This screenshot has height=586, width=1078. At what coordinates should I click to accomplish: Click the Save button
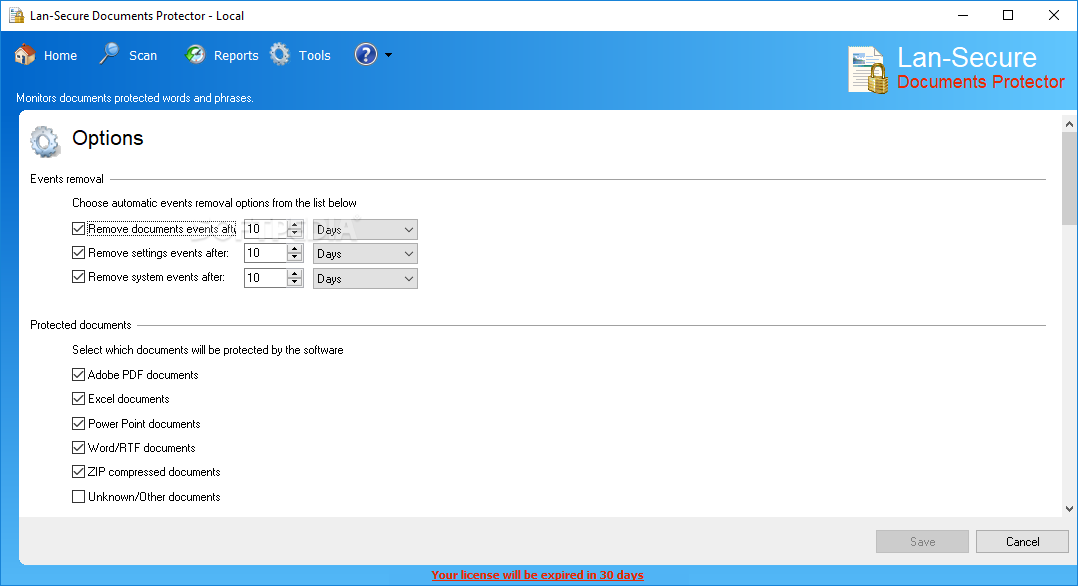click(x=922, y=541)
